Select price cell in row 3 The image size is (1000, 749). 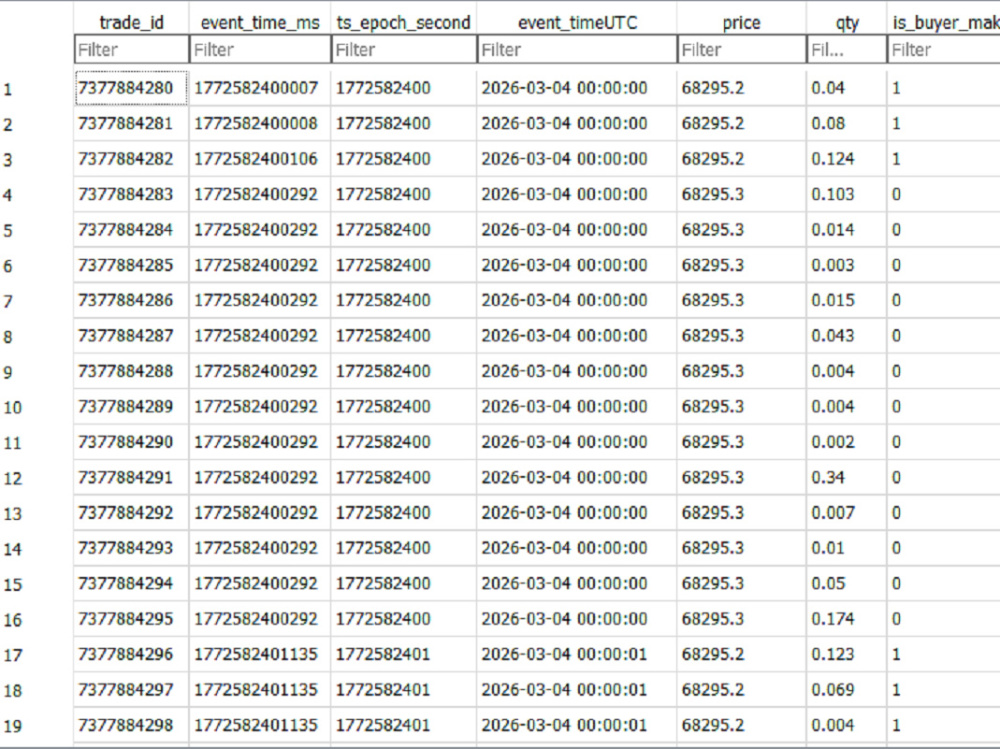(x=742, y=159)
